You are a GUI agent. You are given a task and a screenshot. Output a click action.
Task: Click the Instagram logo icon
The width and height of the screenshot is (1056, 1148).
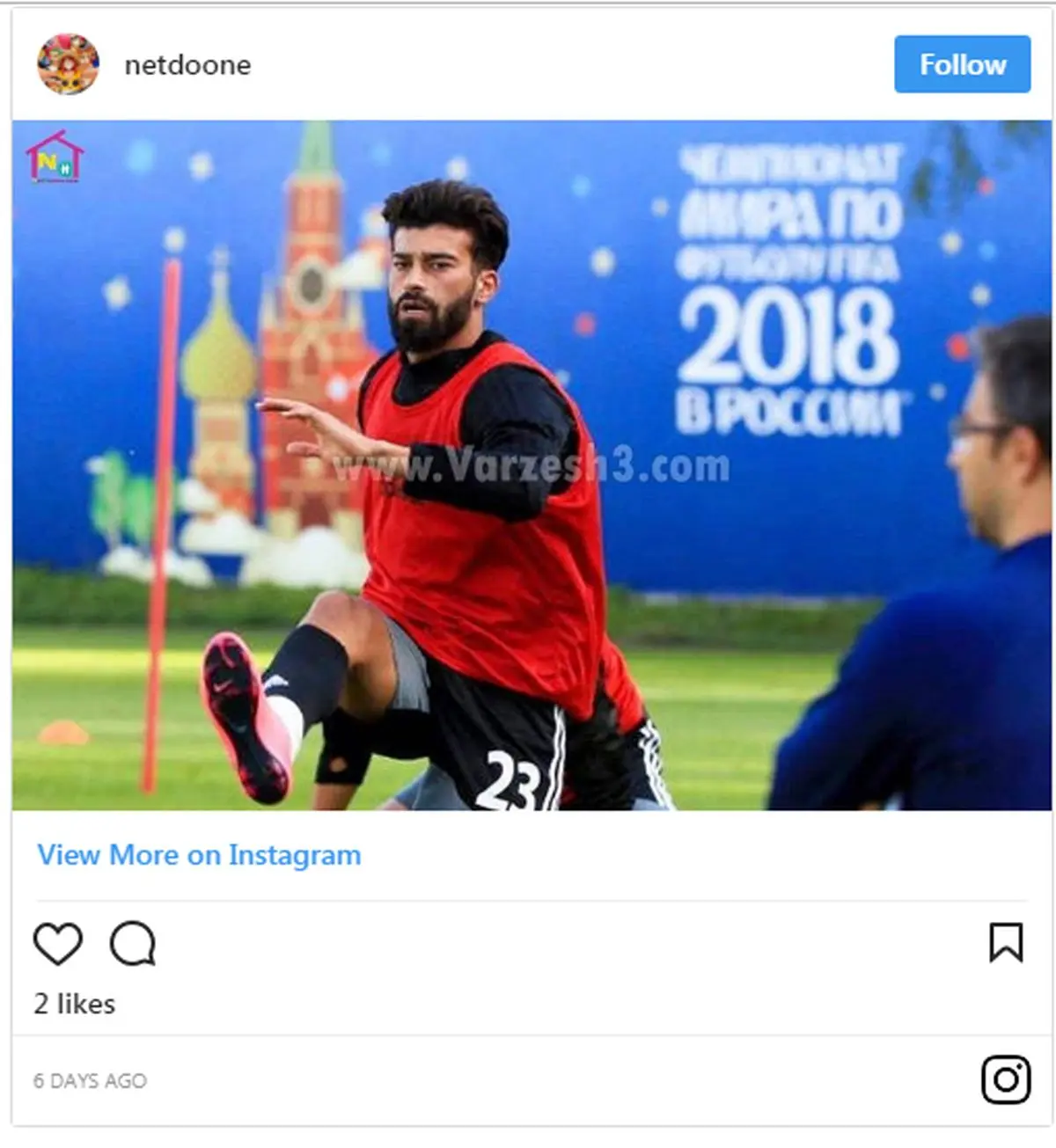(x=1006, y=1079)
